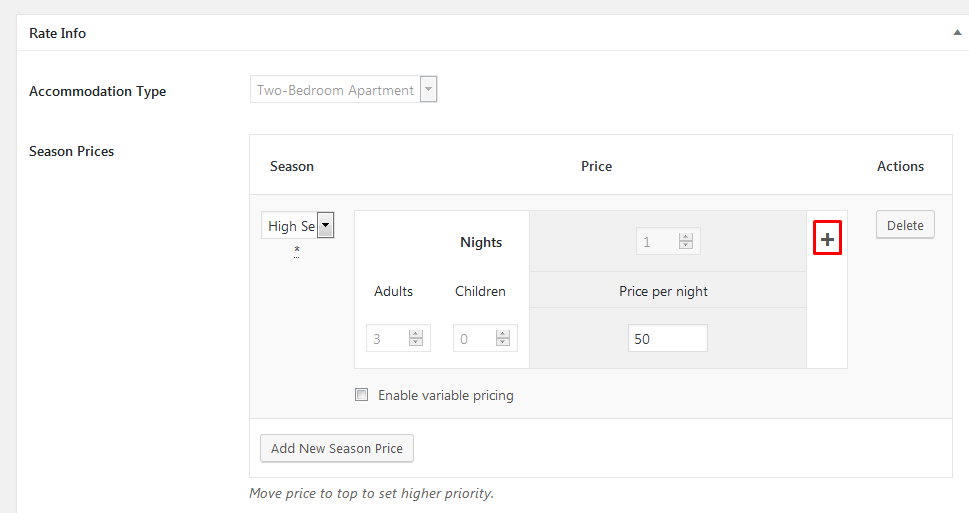
Task: Open the Accommodation Type dropdown
Action: [x=428, y=90]
